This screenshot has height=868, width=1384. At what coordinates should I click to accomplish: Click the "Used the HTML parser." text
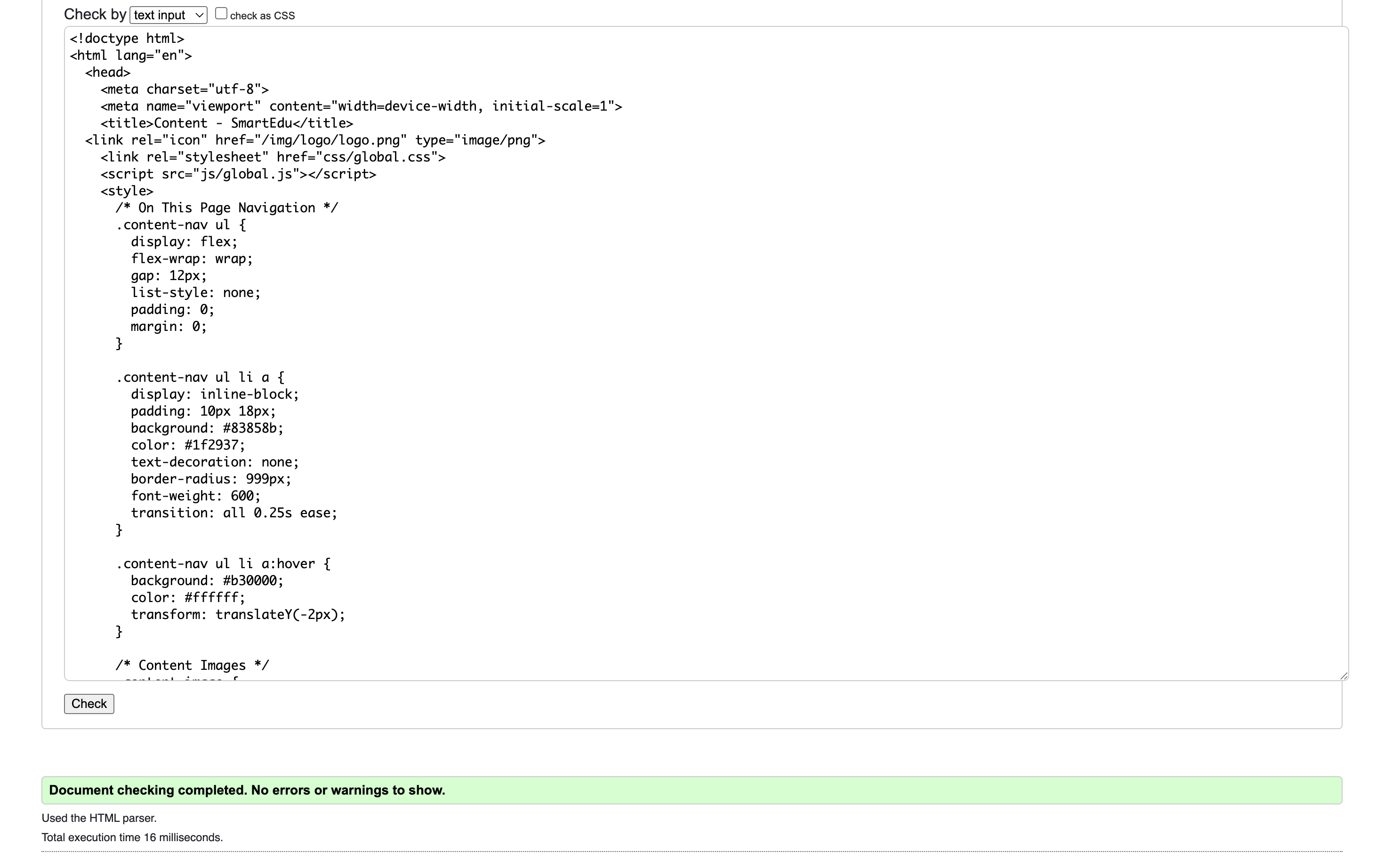pyautogui.click(x=99, y=818)
